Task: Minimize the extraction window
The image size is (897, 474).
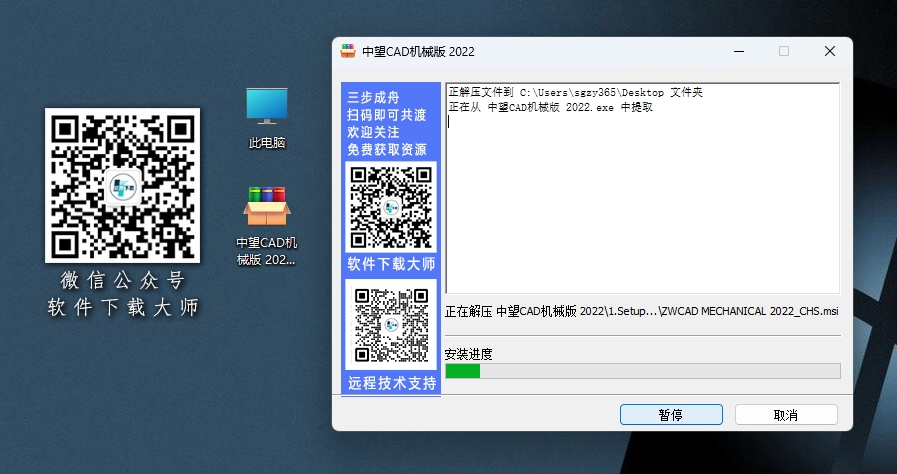Action: [x=739, y=51]
